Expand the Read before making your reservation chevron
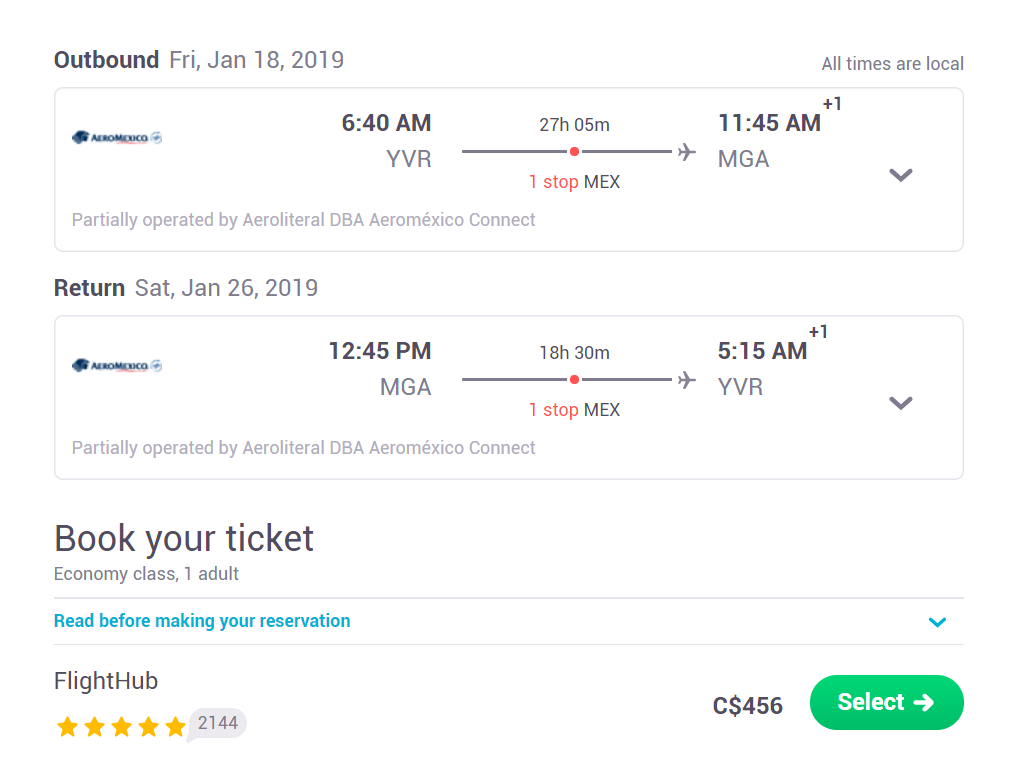 coord(937,622)
